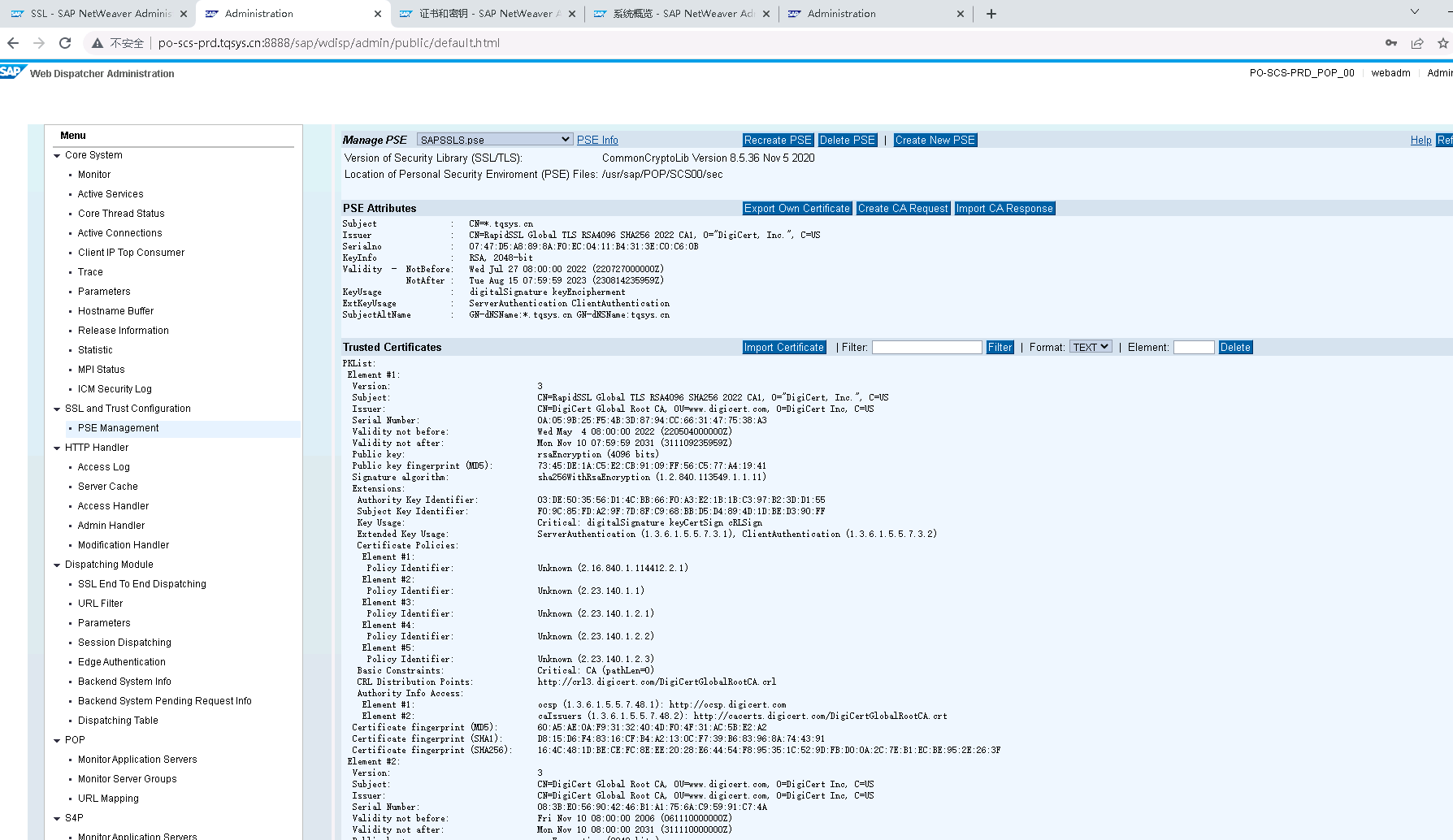
Task: Open Active Services menu item
Action: pyautogui.click(x=111, y=194)
